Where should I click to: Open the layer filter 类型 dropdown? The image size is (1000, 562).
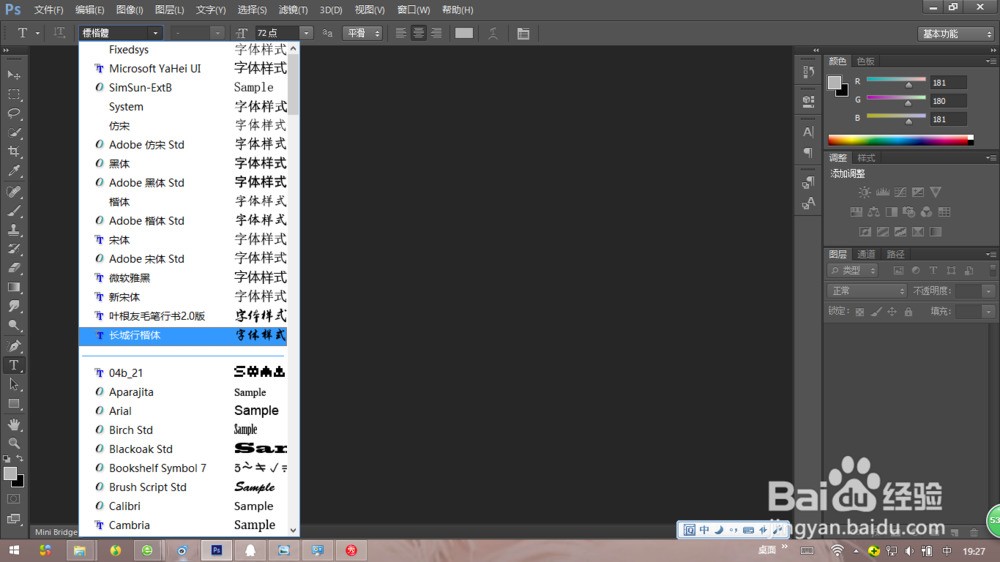pos(853,270)
